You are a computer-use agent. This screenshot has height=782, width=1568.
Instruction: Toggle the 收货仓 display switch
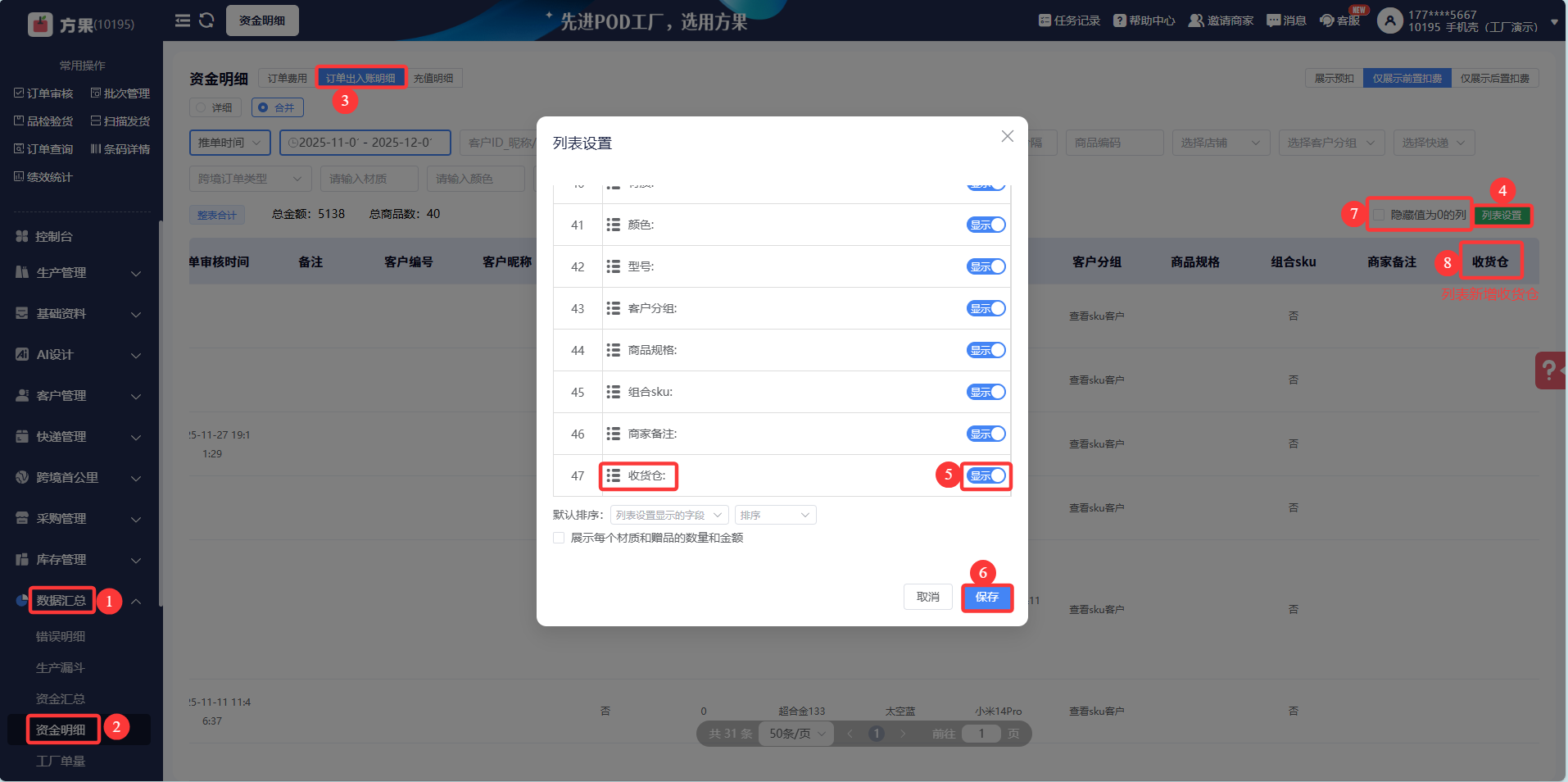tap(986, 475)
